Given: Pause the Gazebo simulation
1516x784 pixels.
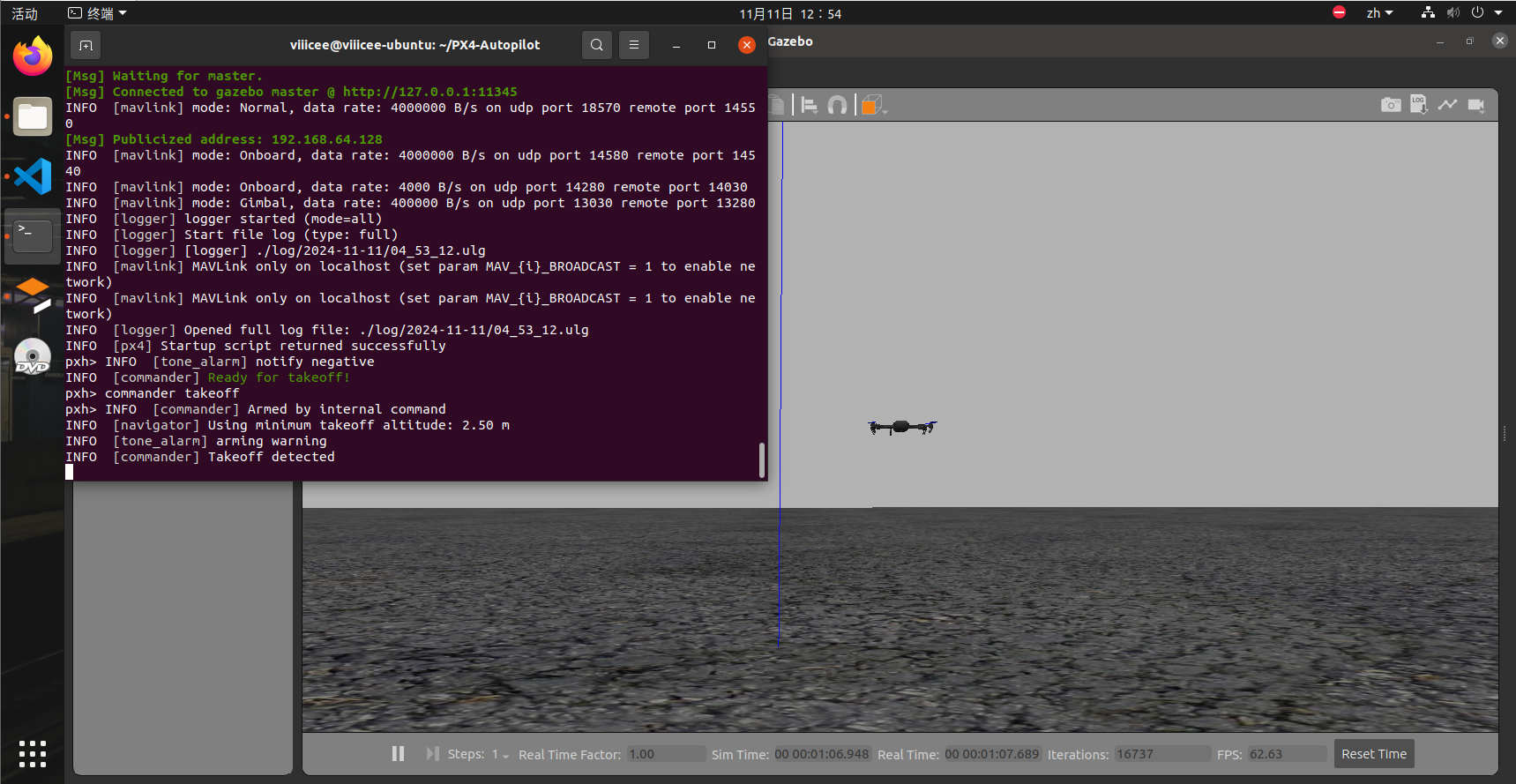Looking at the screenshot, I should tap(399, 754).
